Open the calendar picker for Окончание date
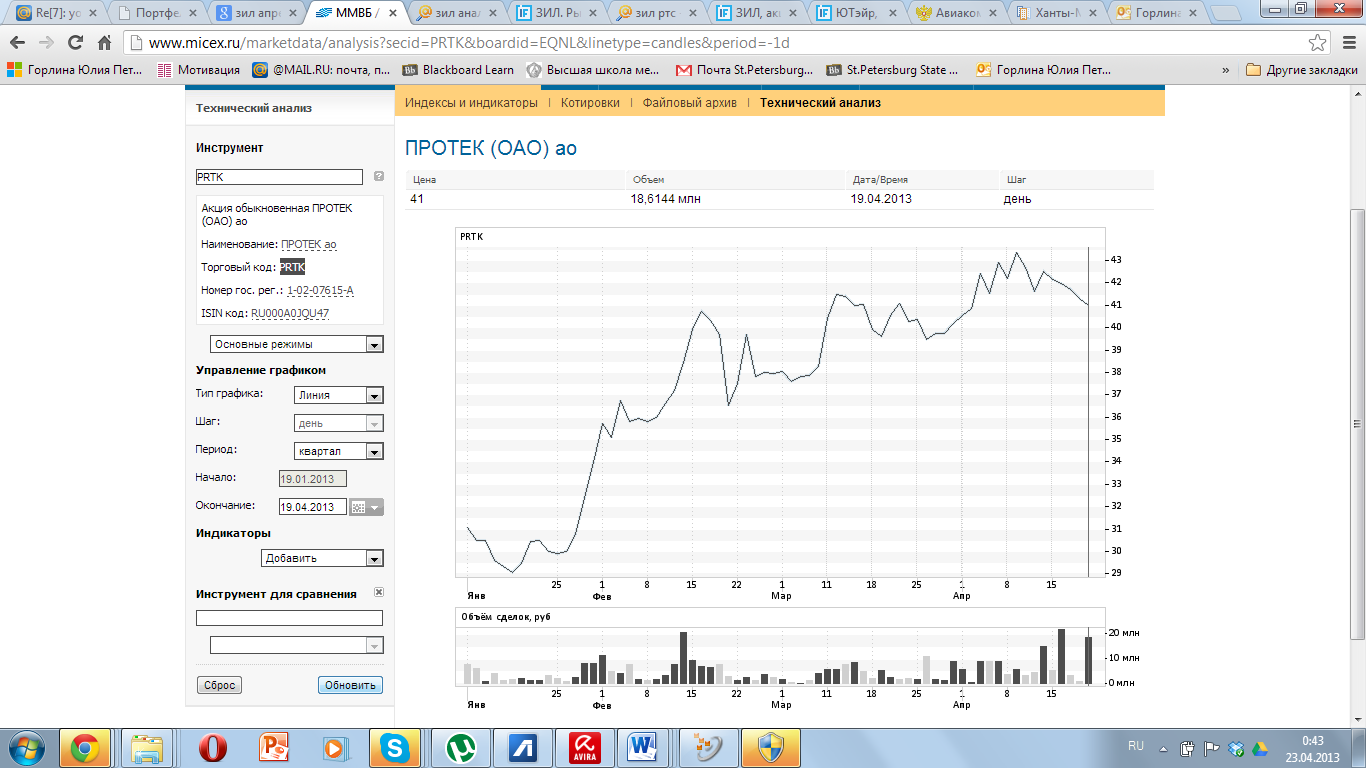Screen dimensions: 1366x768 [x=366, y=507]
